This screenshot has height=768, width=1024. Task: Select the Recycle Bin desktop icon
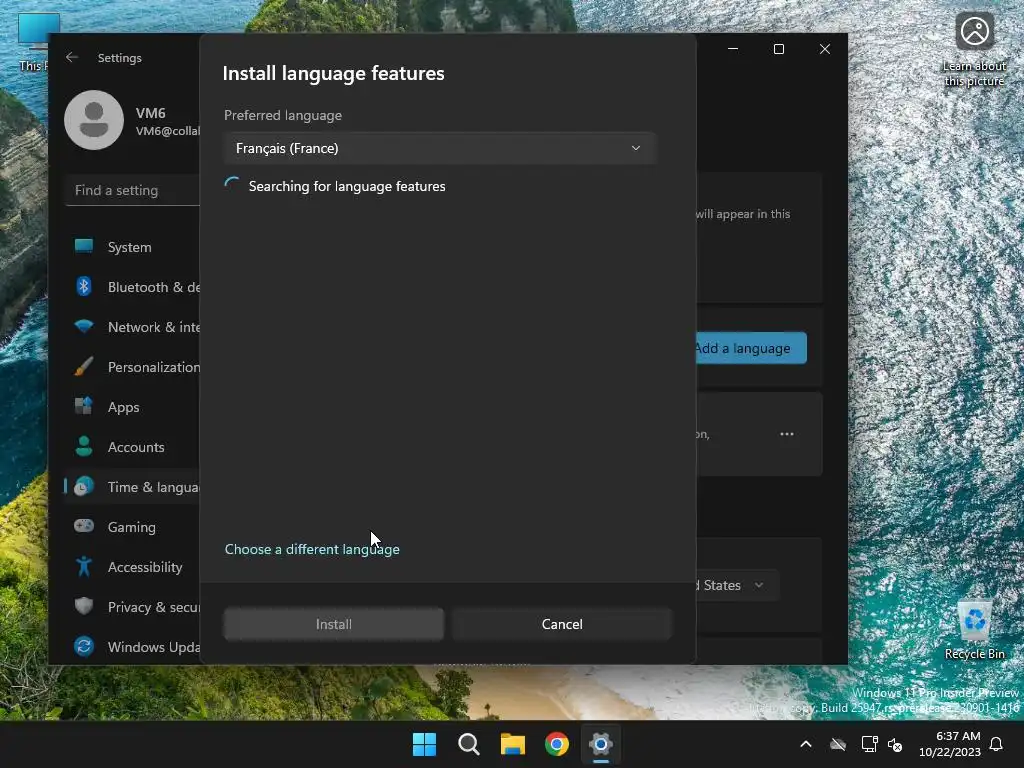[974, 630]
